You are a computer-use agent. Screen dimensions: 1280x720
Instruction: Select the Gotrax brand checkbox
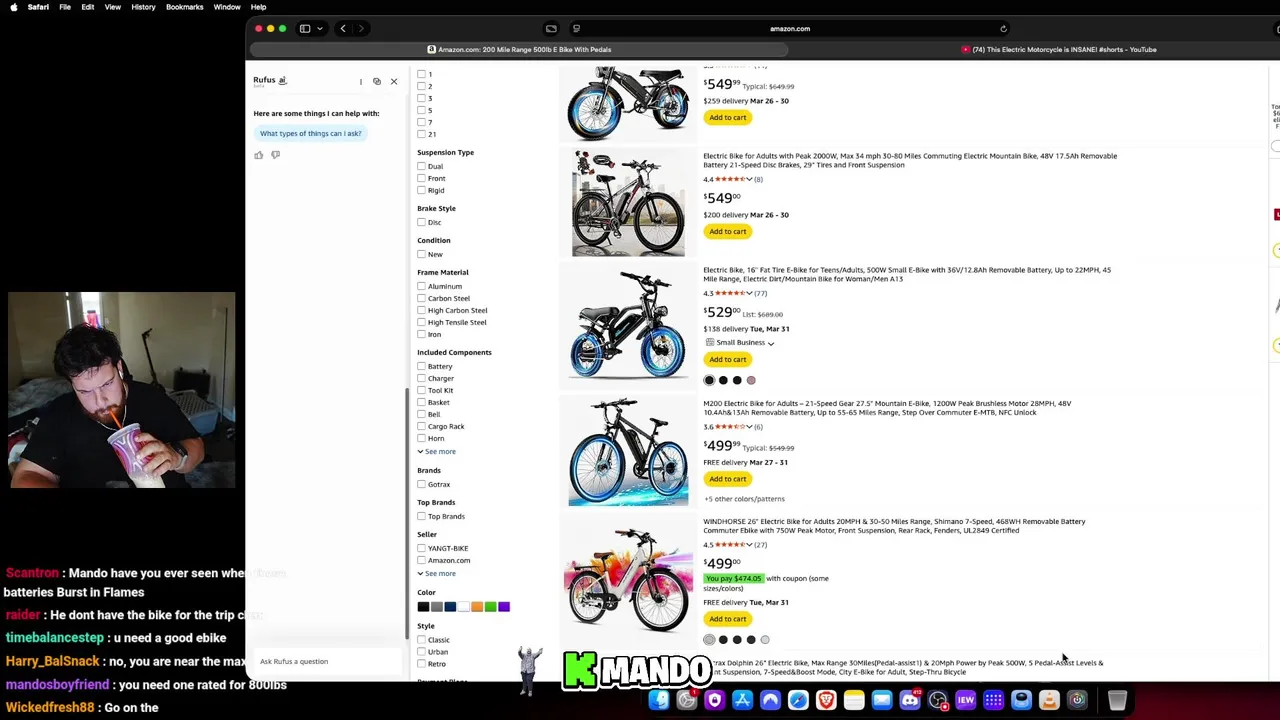coord(421,484)
